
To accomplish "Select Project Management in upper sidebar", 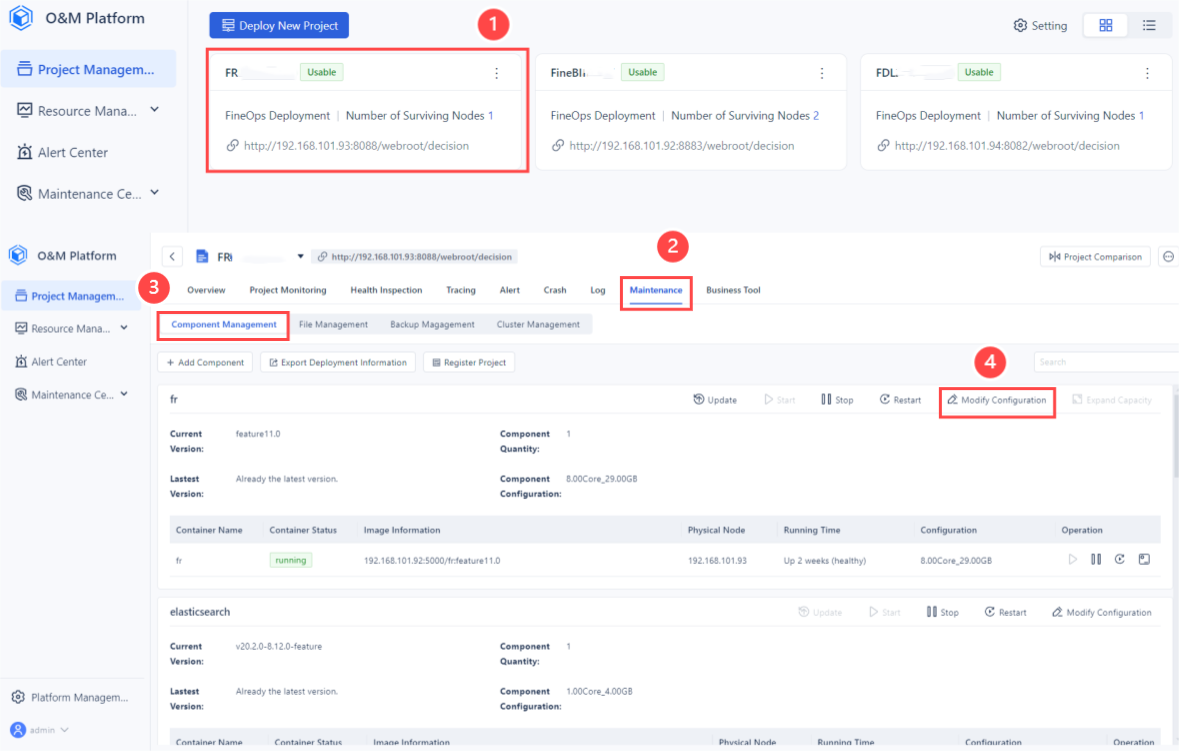I will [88, 69].
